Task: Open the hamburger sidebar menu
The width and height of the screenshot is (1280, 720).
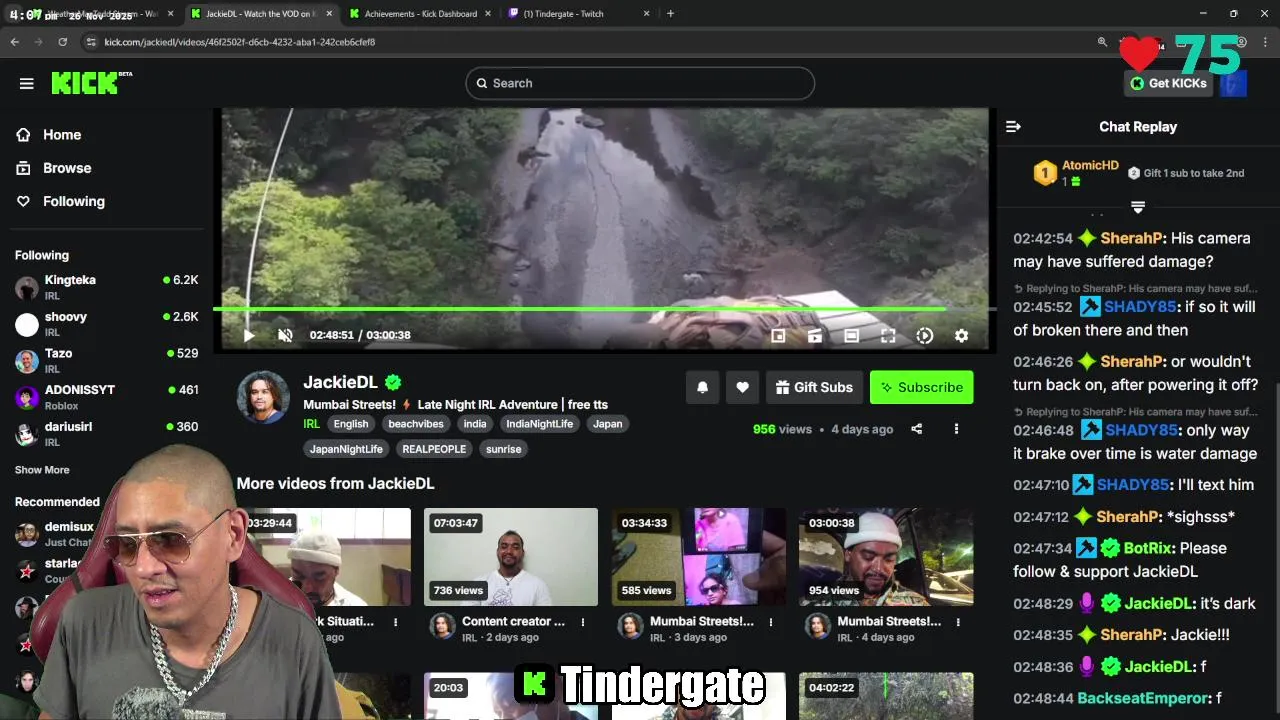Action: click(27, 83)
